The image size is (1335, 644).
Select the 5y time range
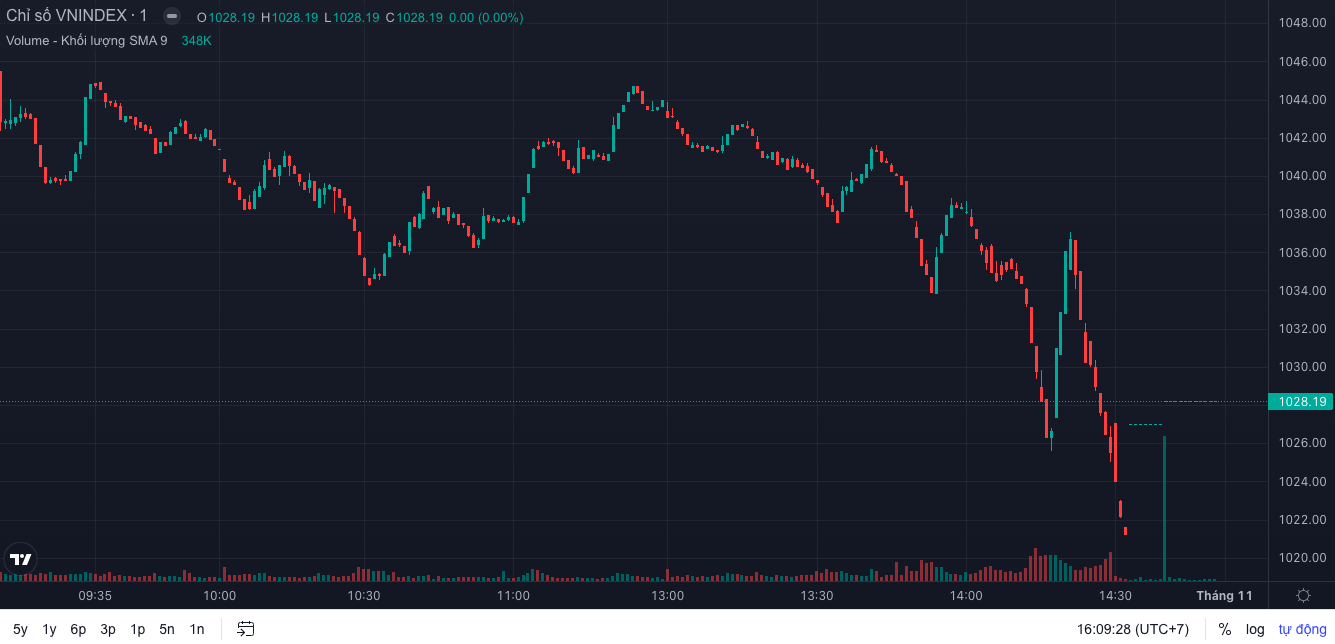pyautogui.click(x=20, y=629)
